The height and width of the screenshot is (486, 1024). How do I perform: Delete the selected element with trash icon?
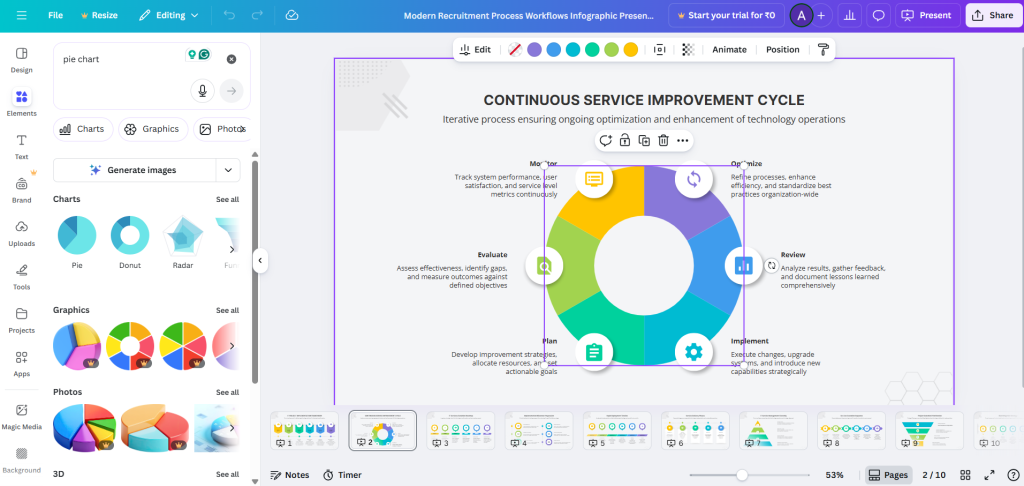point(663,141)
